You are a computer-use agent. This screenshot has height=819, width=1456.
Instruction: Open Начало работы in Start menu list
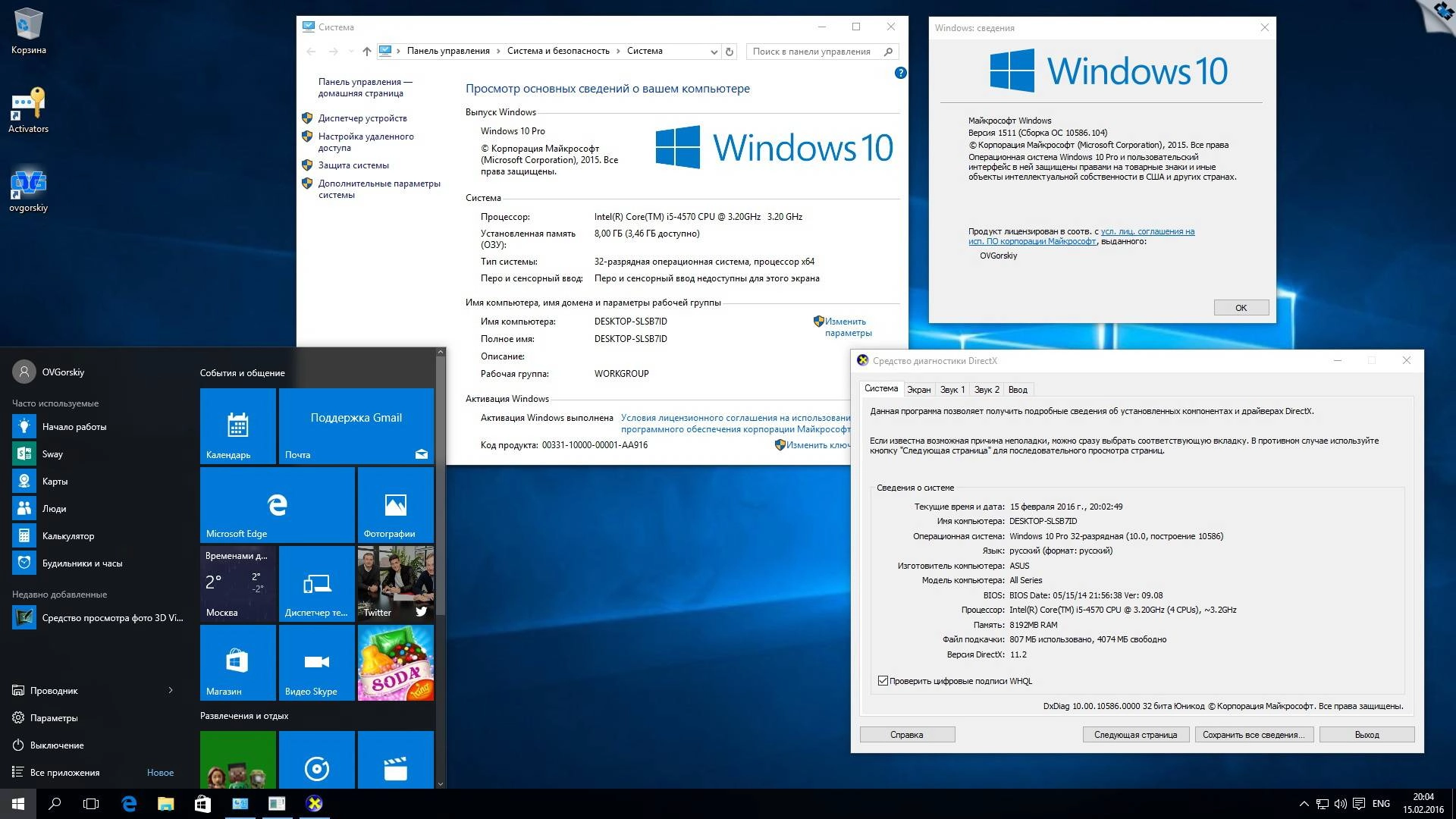[x=97, y=427]
